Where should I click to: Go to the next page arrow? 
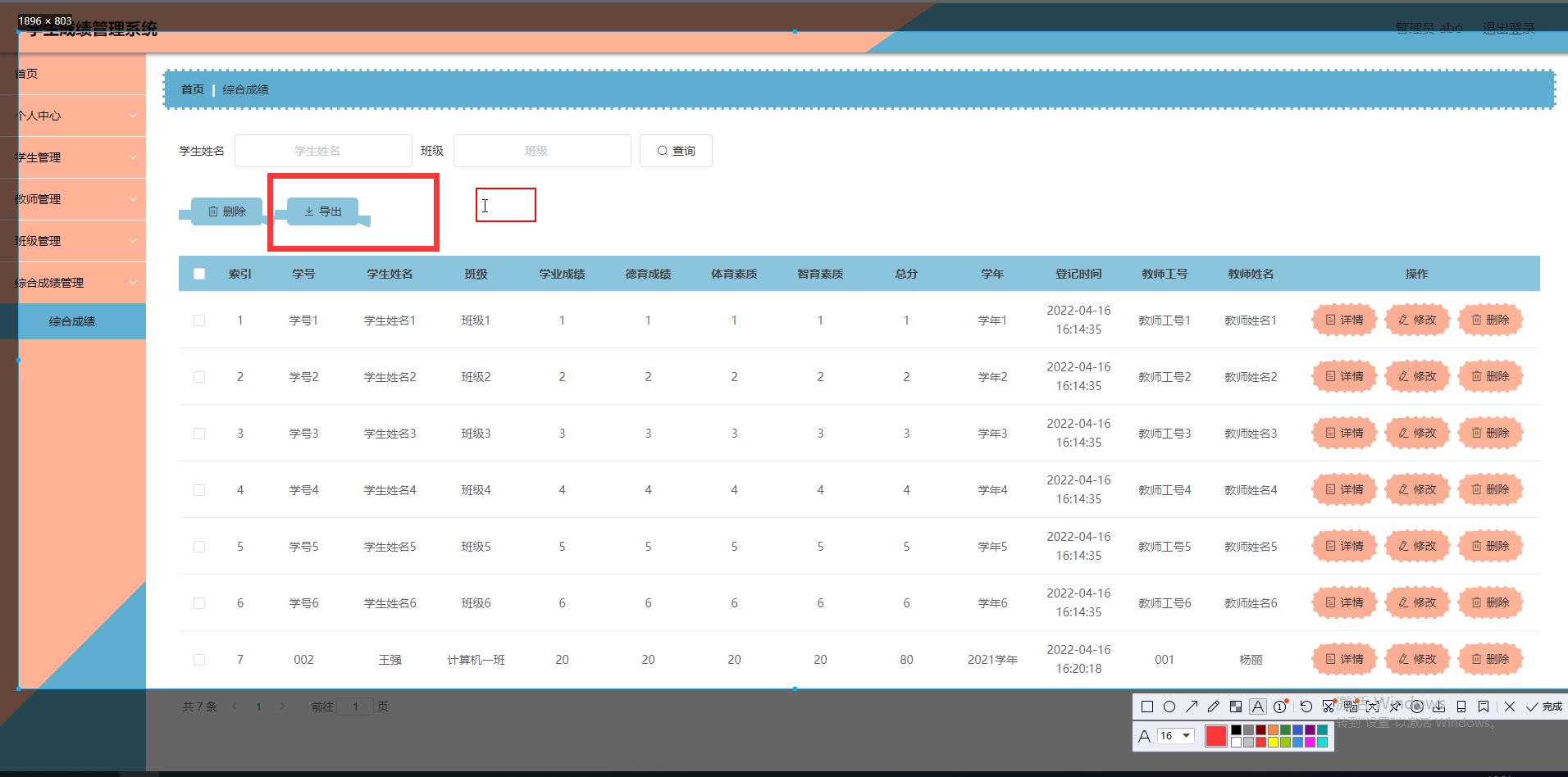click(282, 707)
